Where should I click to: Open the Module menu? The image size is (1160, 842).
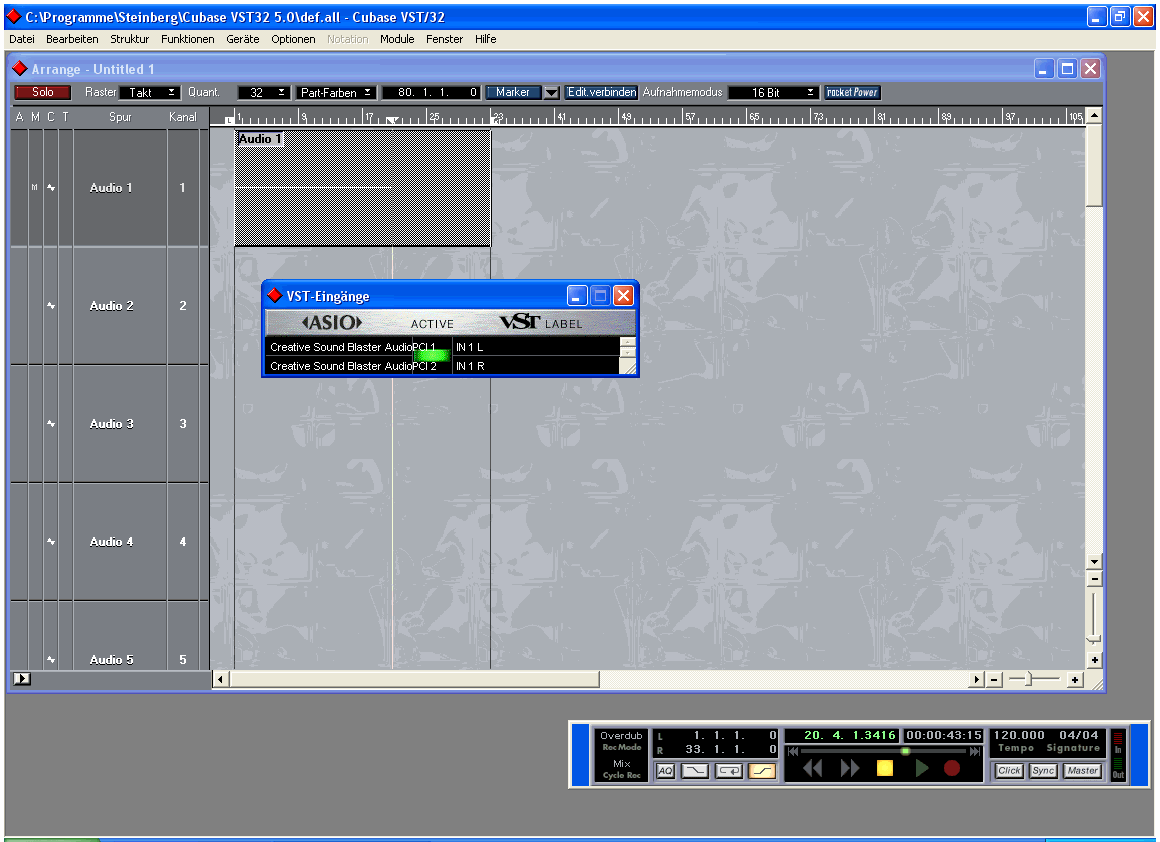397,39
